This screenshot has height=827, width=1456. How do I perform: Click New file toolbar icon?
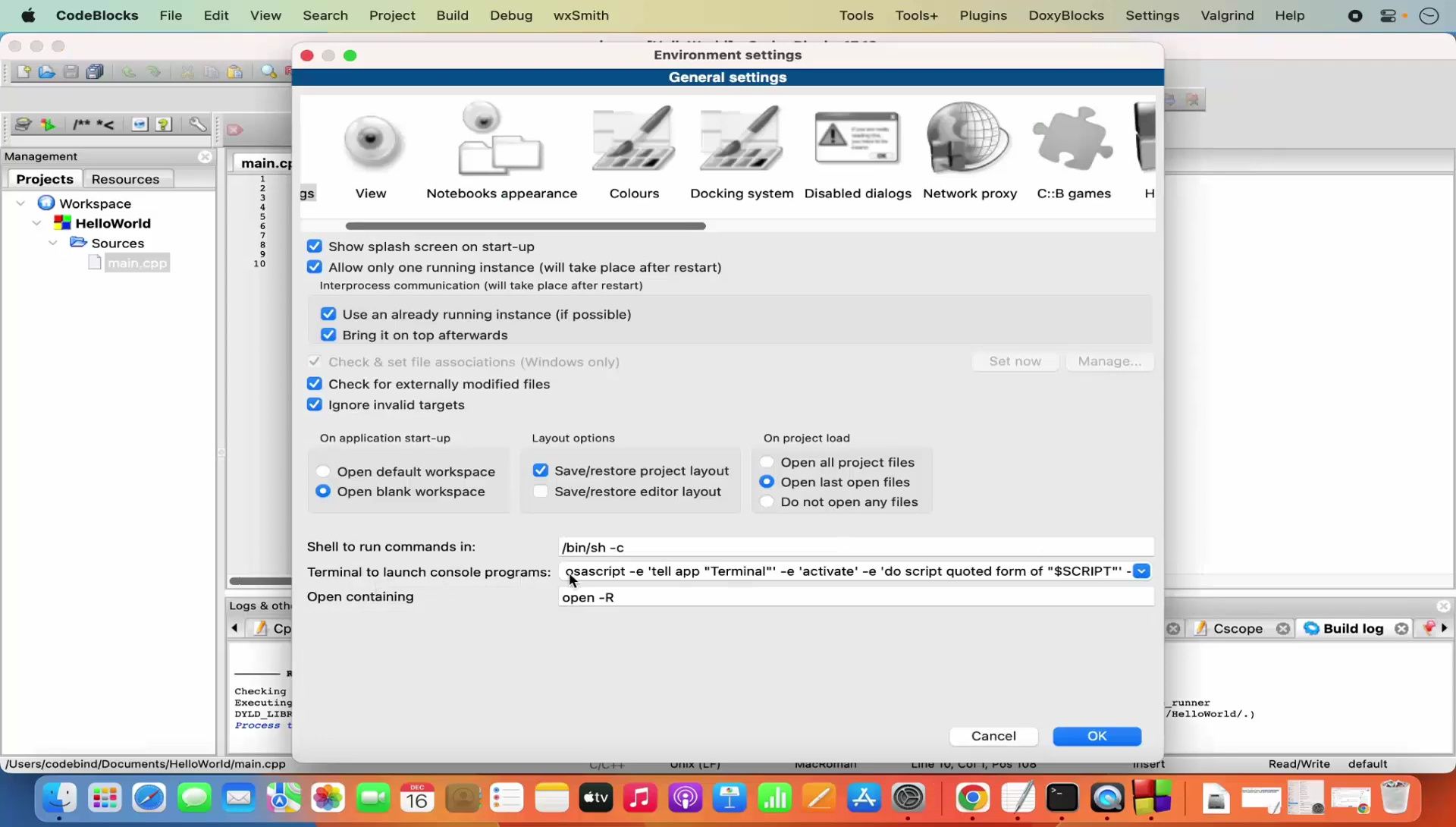pos(24,71)
